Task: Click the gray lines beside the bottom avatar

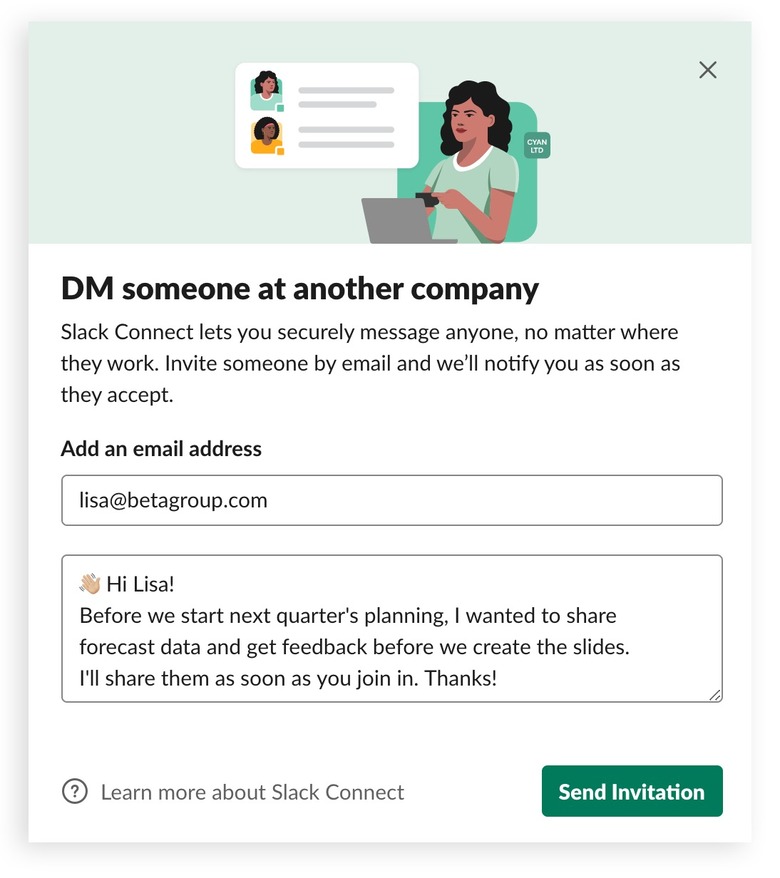Action: coord(346,137)
